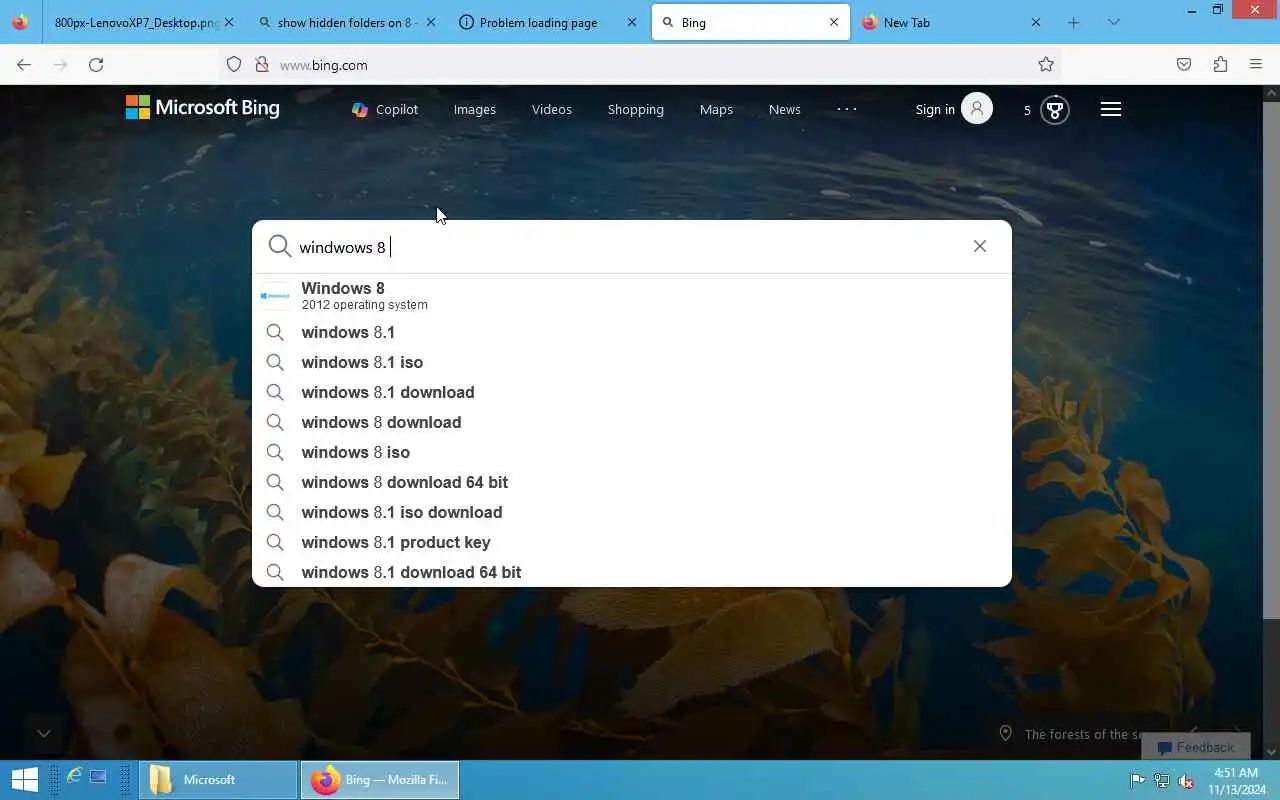Screen dimensions: 1280x800
Task: Click the Windows 8 suggestion thumbnail
Action: tap(275, 296)
